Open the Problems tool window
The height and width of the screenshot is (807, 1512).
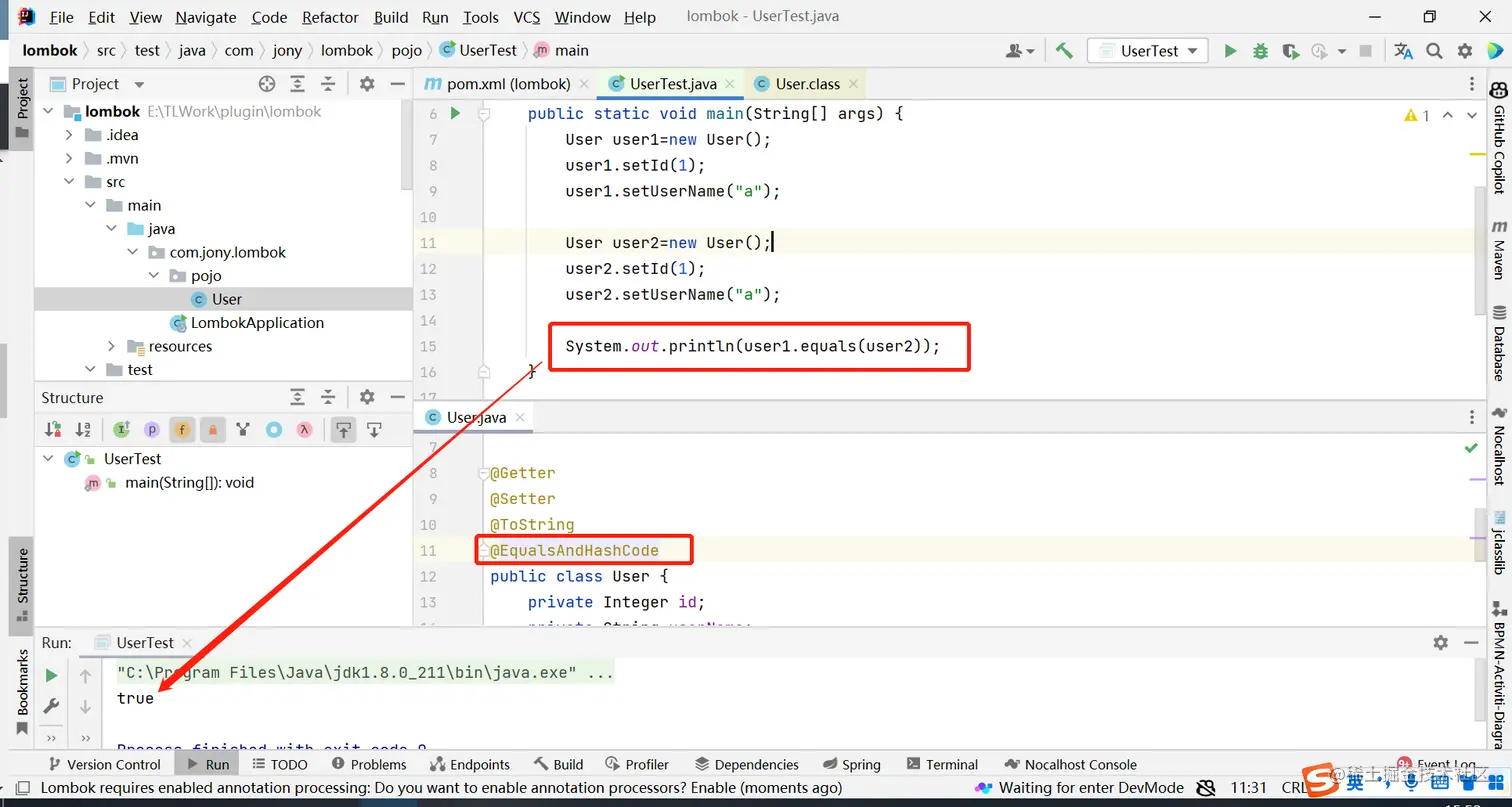[369, 764]
